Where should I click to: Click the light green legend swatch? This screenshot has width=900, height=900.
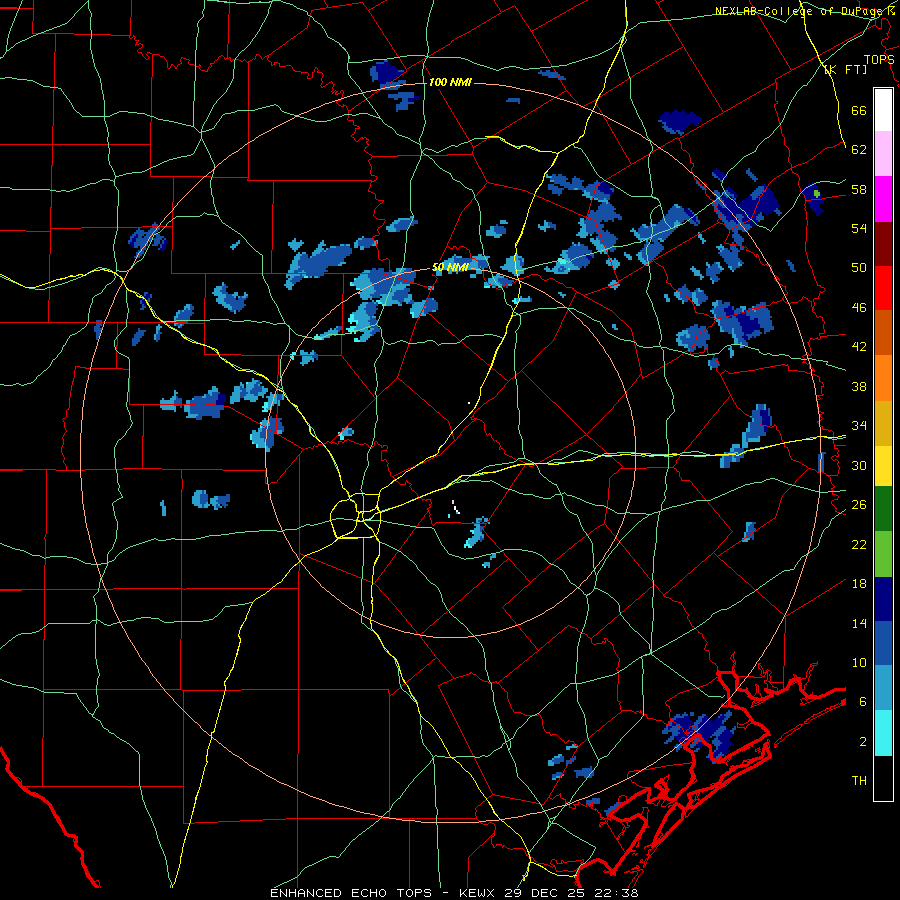pyautogui.click(x=883, y=554)
